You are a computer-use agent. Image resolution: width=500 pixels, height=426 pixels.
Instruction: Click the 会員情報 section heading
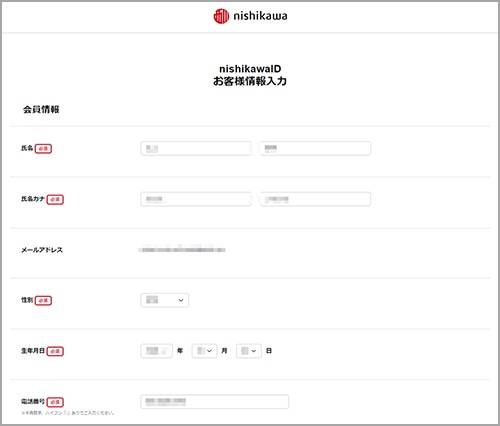pyautogui.click(x=41, y=109)
